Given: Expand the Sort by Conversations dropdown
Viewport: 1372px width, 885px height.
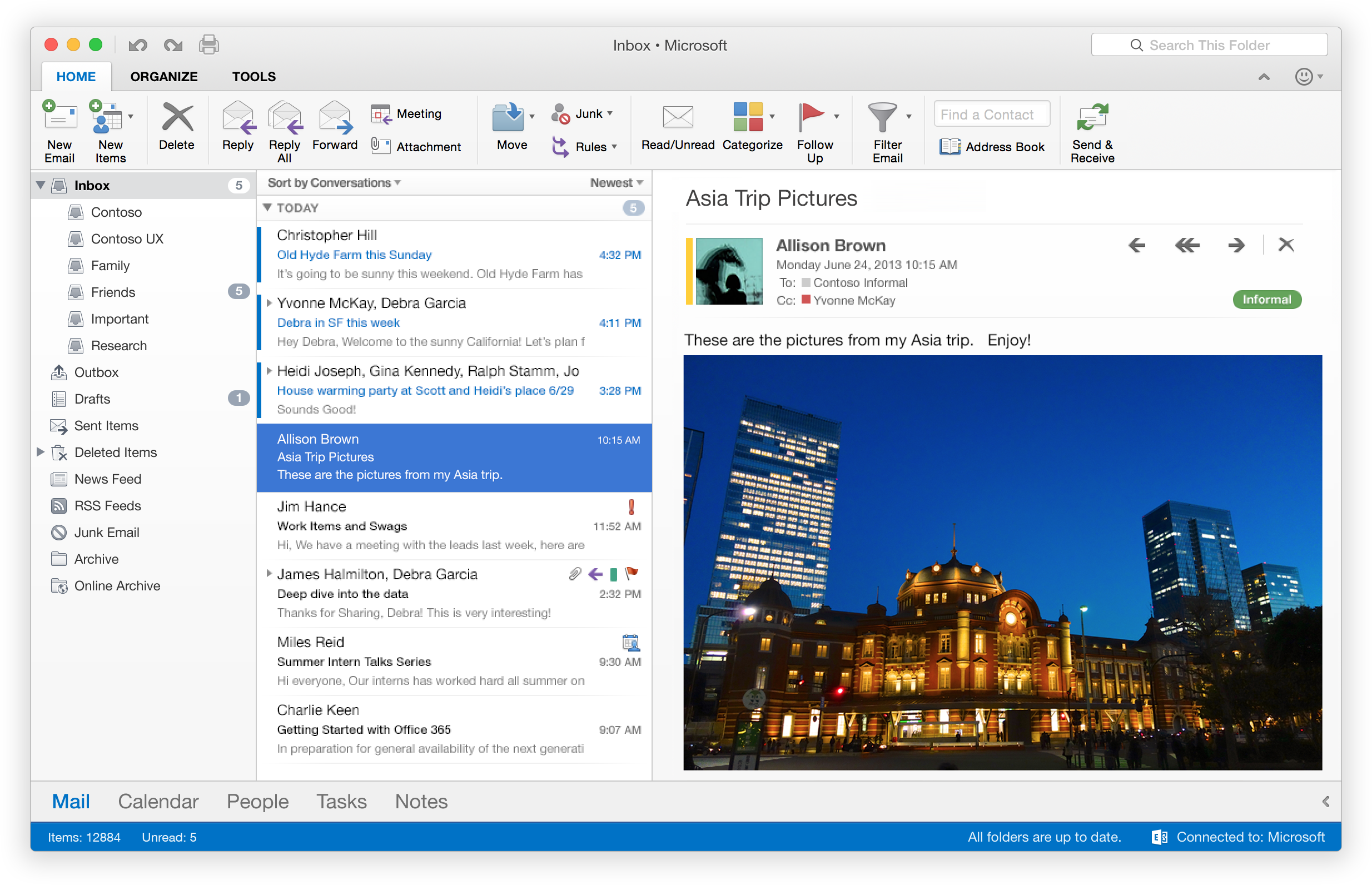Looking at the screenshot, I should point(333,182).
